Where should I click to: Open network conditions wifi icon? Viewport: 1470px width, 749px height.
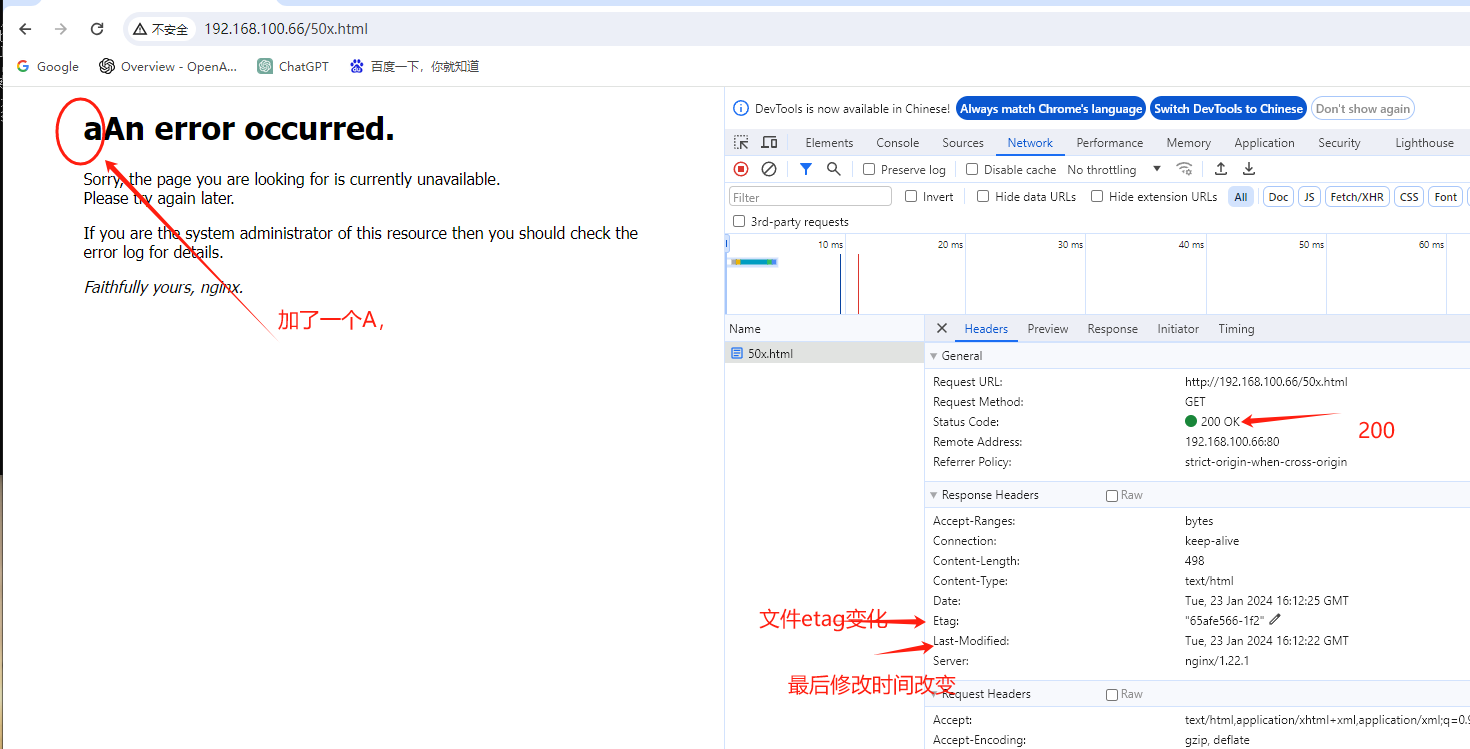(1184, 169)
